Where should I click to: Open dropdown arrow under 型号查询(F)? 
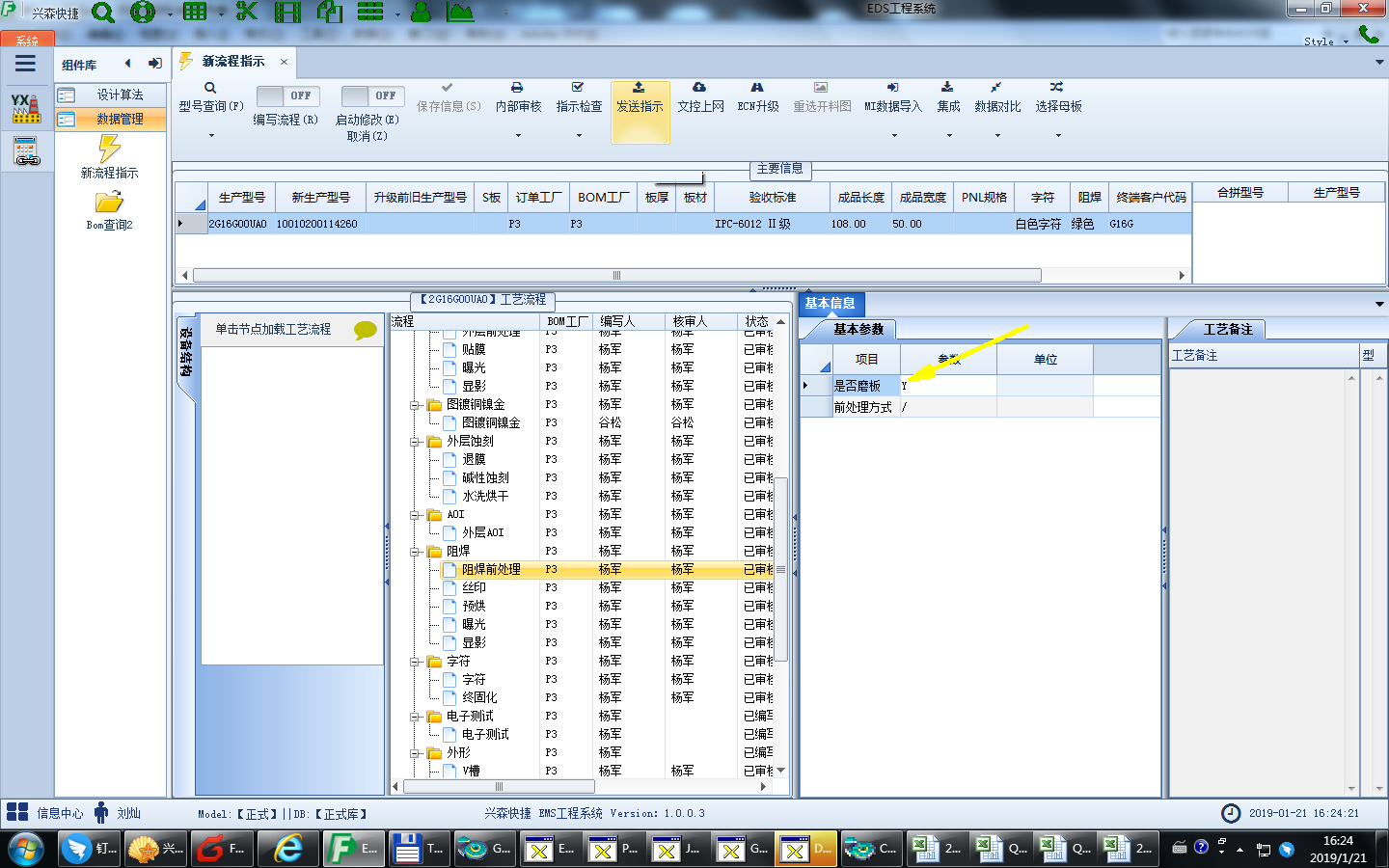point(211,135)
